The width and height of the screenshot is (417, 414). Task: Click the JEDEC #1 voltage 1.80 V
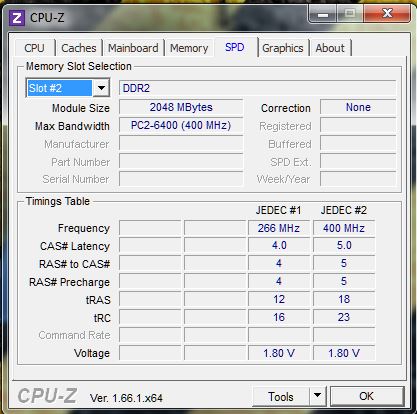click(x=279, y=353)
